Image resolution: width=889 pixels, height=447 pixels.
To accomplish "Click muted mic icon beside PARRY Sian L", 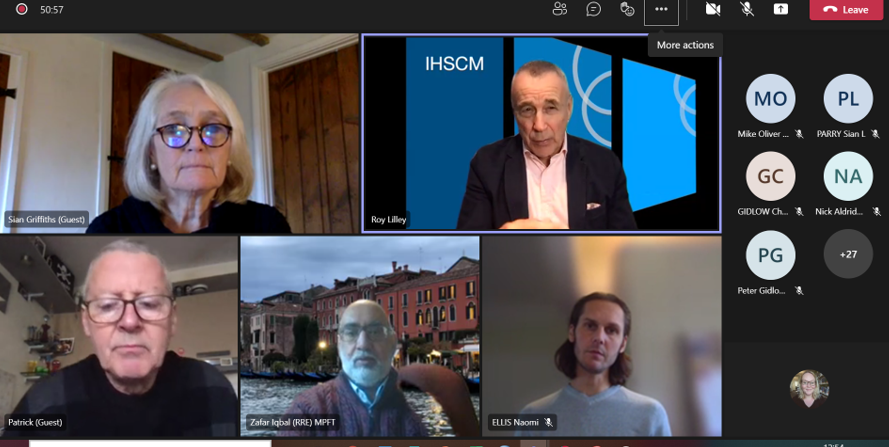I will click(x=875, y=134).
